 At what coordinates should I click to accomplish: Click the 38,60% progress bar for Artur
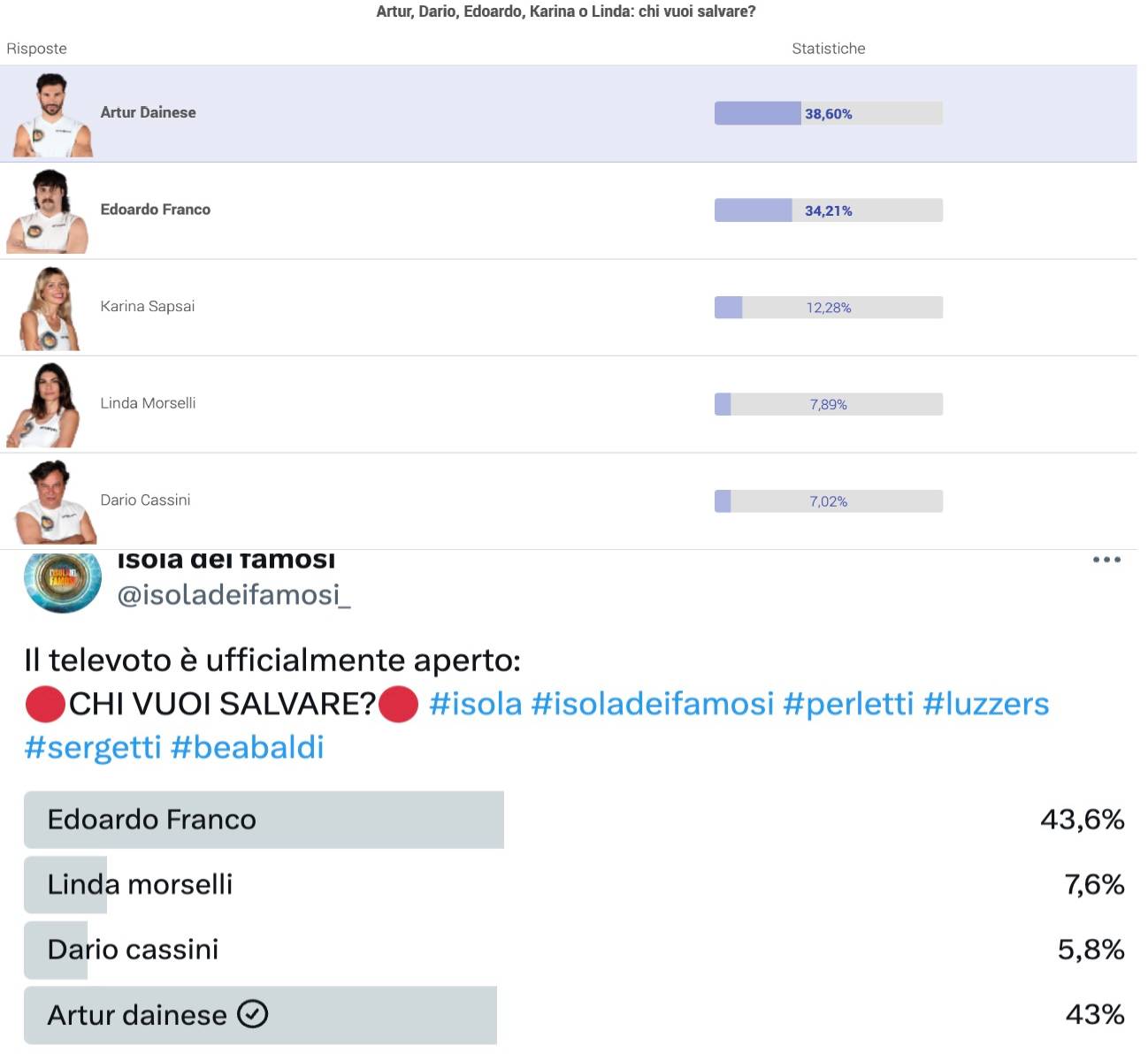[828, 113]
